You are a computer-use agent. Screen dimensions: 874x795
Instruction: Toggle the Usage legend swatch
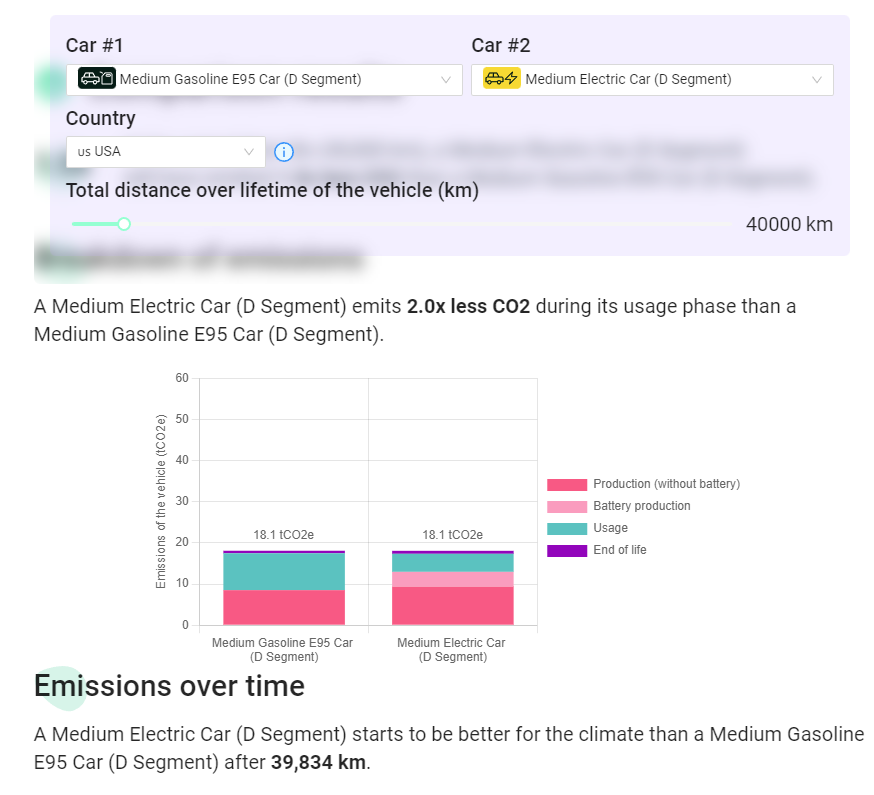click(x=567, y=529)
